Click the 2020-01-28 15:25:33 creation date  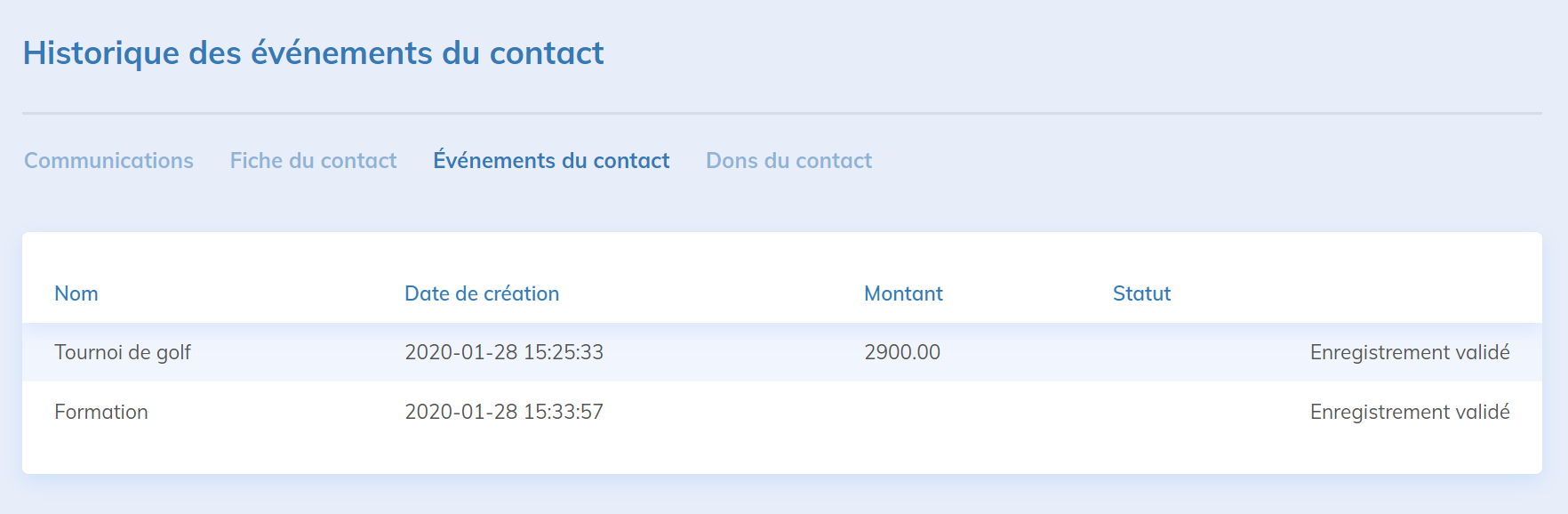[504, 352]
